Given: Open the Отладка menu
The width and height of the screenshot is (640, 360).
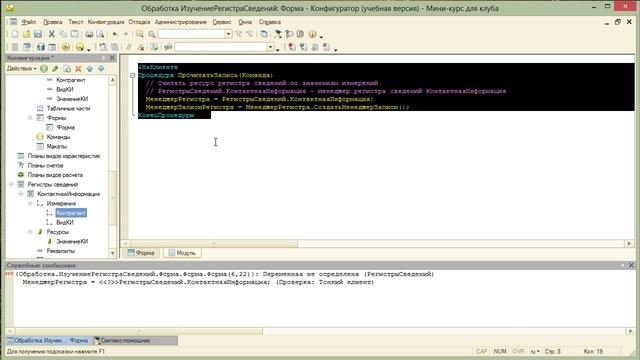Looking at the screenshot, I should pos(139,22).
